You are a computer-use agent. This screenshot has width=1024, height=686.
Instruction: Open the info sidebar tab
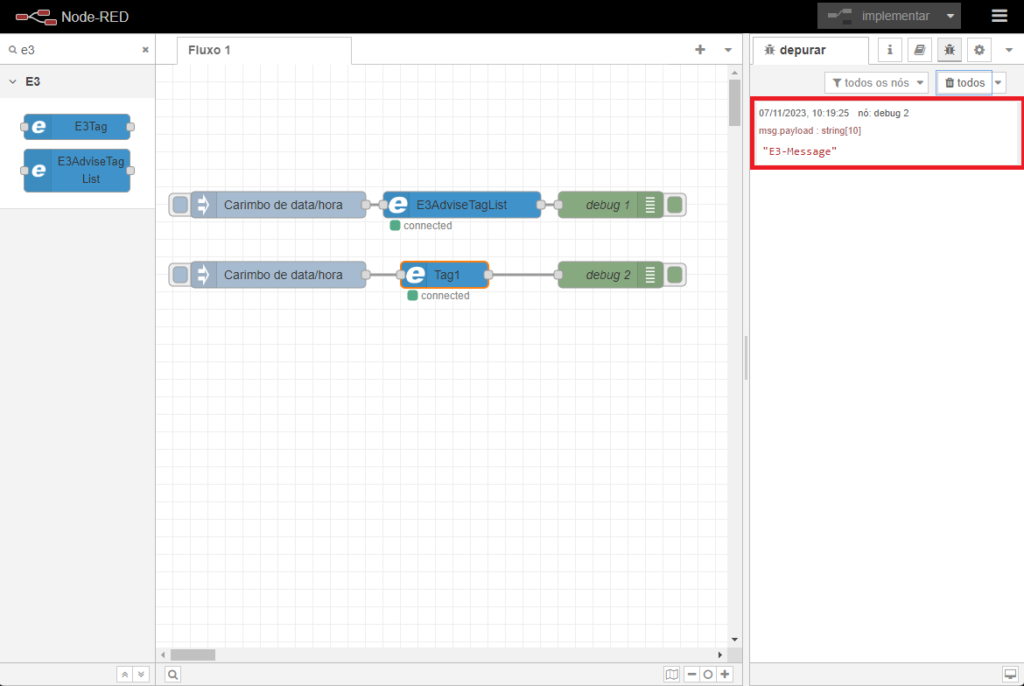tap(890, 49)
